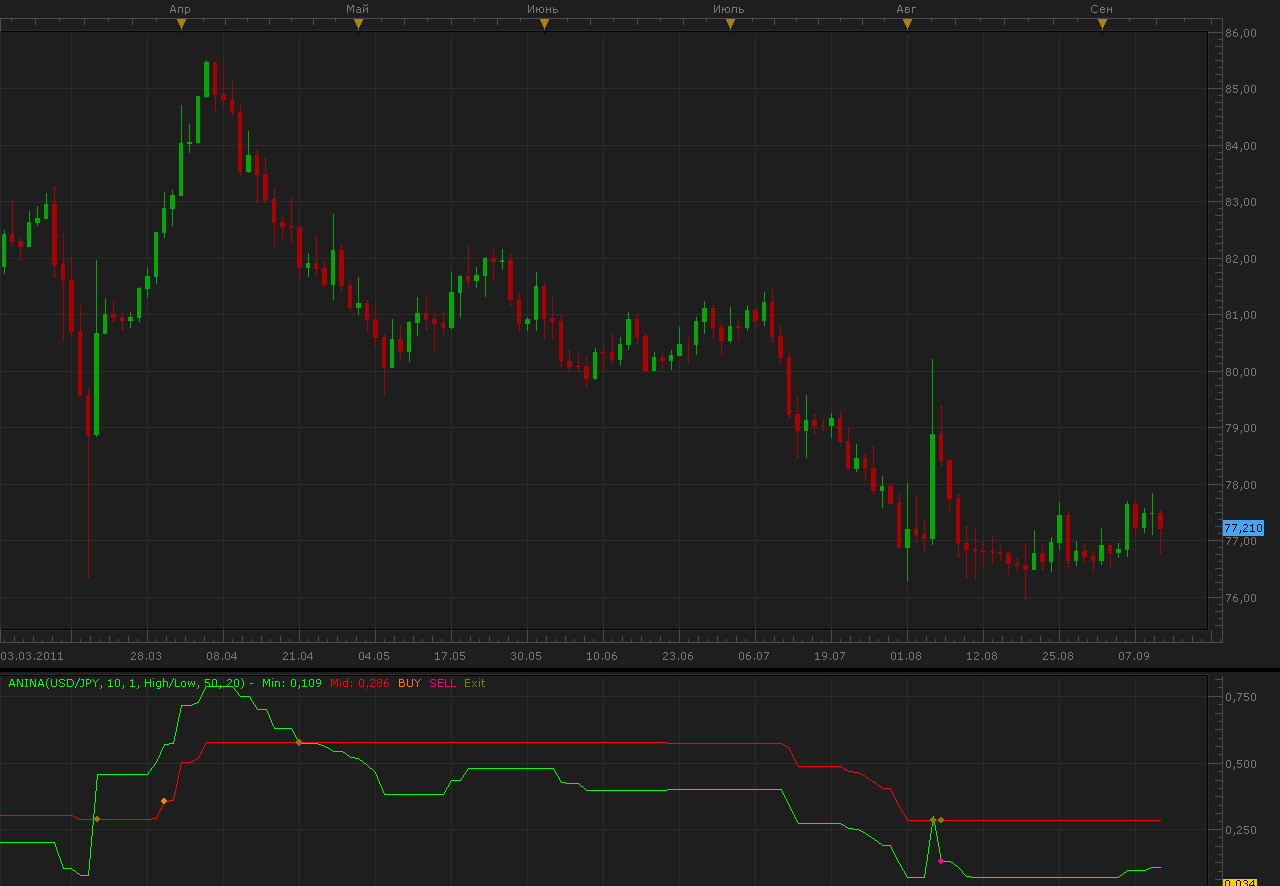Click the date label 23.06
This screenshot has height=886, width=1280.
coord(678,656)
